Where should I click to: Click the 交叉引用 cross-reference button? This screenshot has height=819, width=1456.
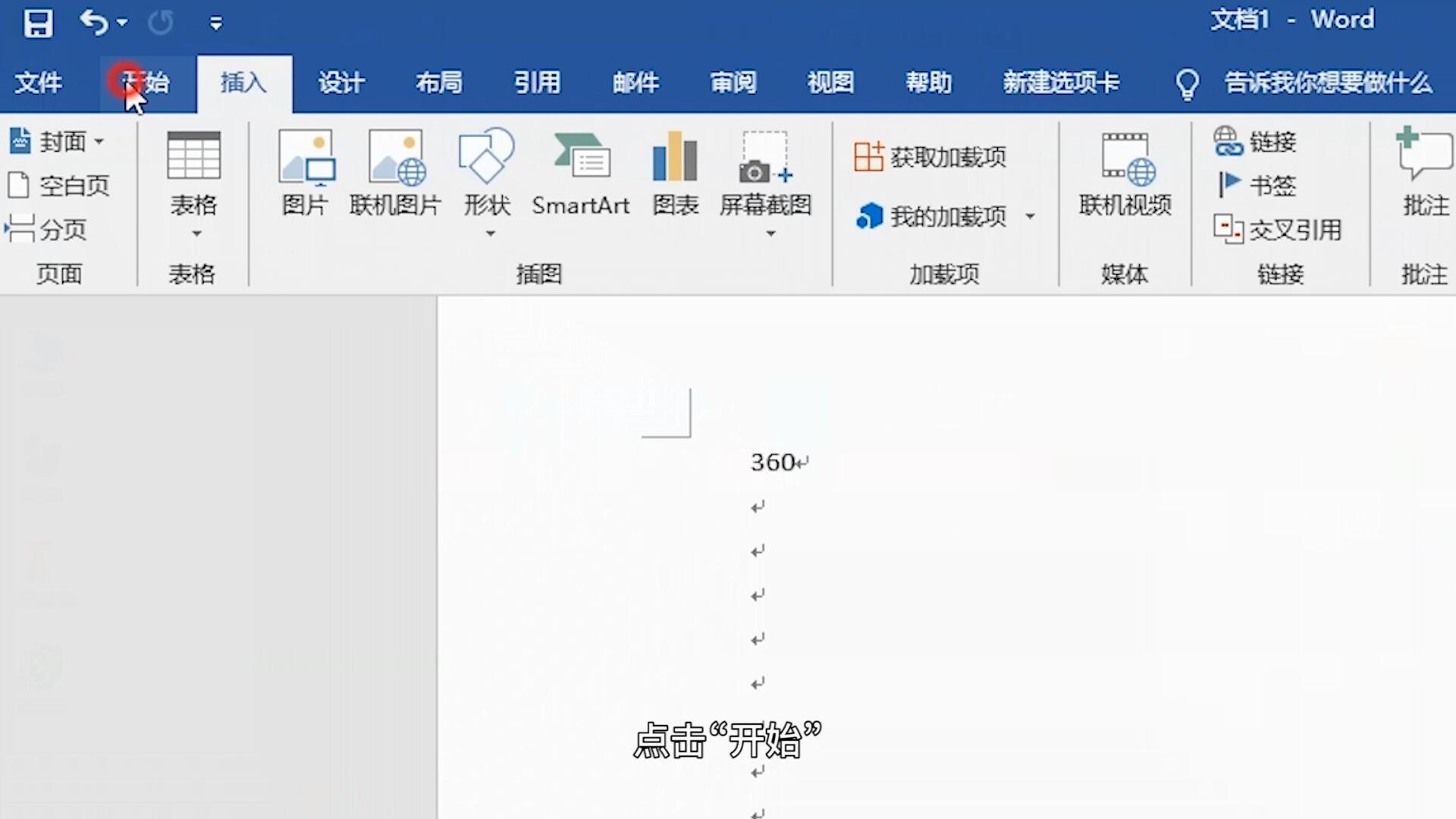click(1278, 229)
